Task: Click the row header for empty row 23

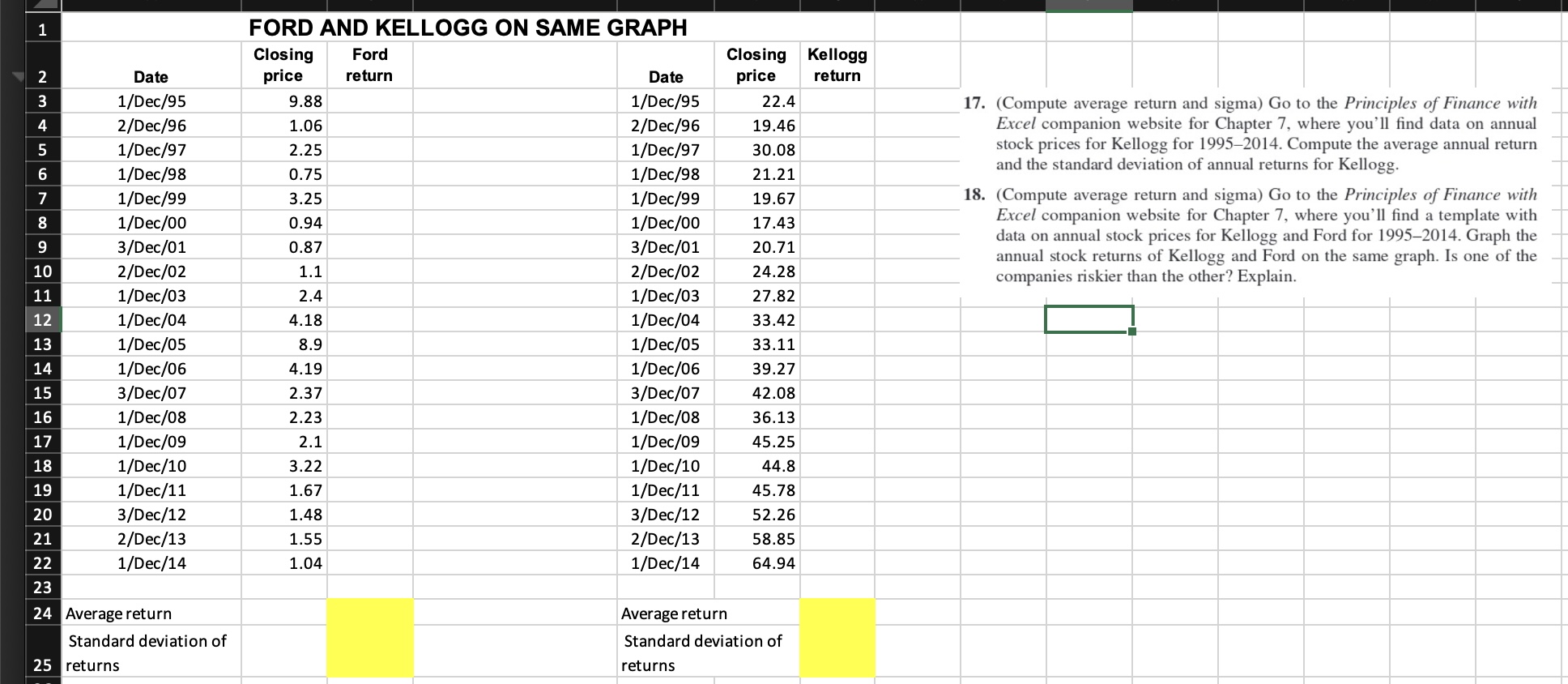Action: coord(43,588)
